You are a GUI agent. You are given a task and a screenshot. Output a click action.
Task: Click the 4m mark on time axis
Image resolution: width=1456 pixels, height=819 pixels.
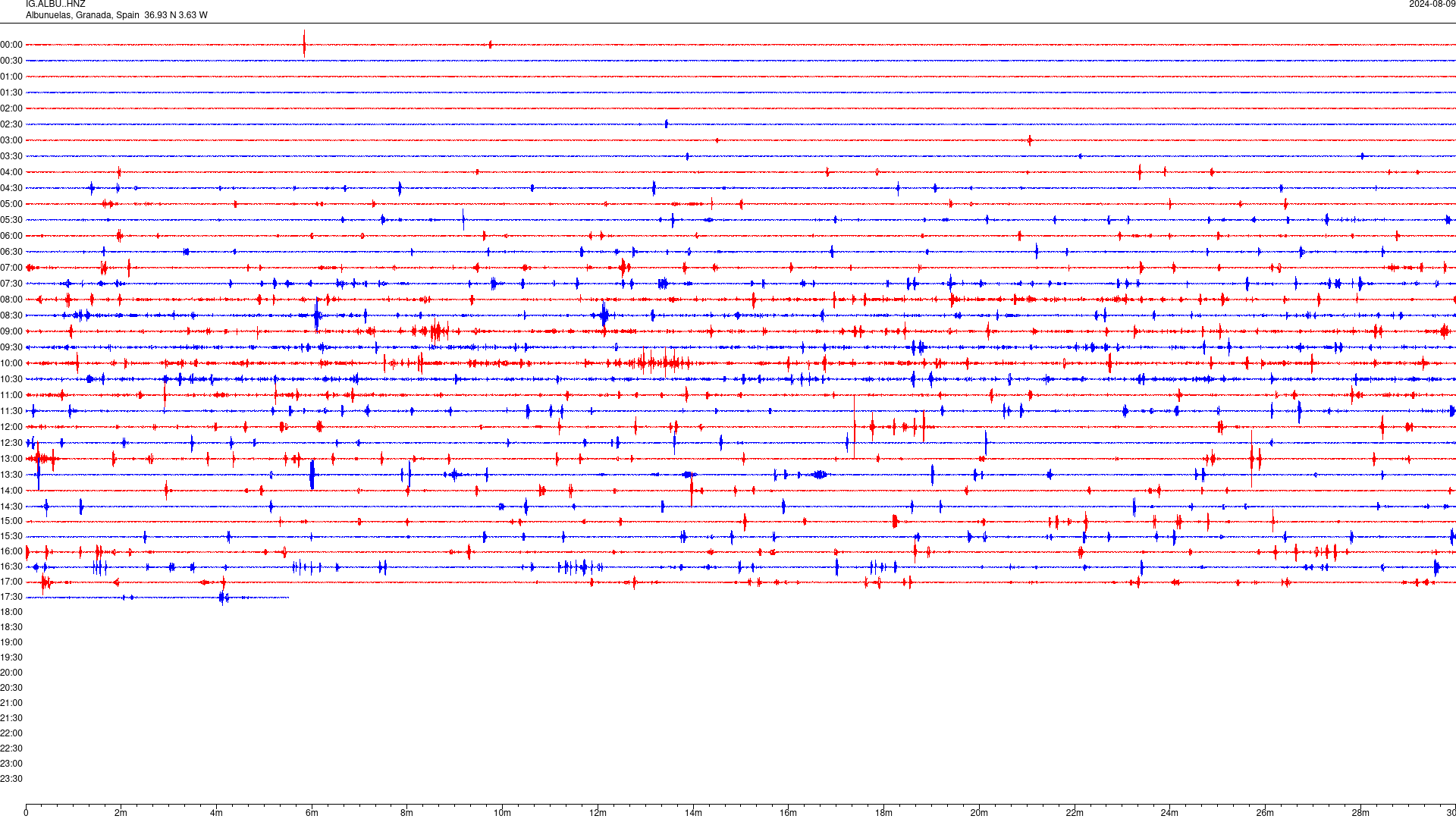coord(216,813)
